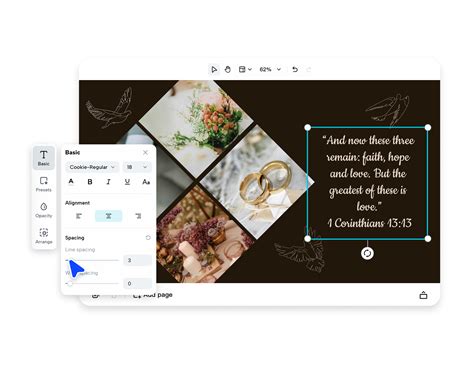Select the bouquet flowers photo
Image resolution: width=474 pixels, height=379 pixels.
pos(196,128)
